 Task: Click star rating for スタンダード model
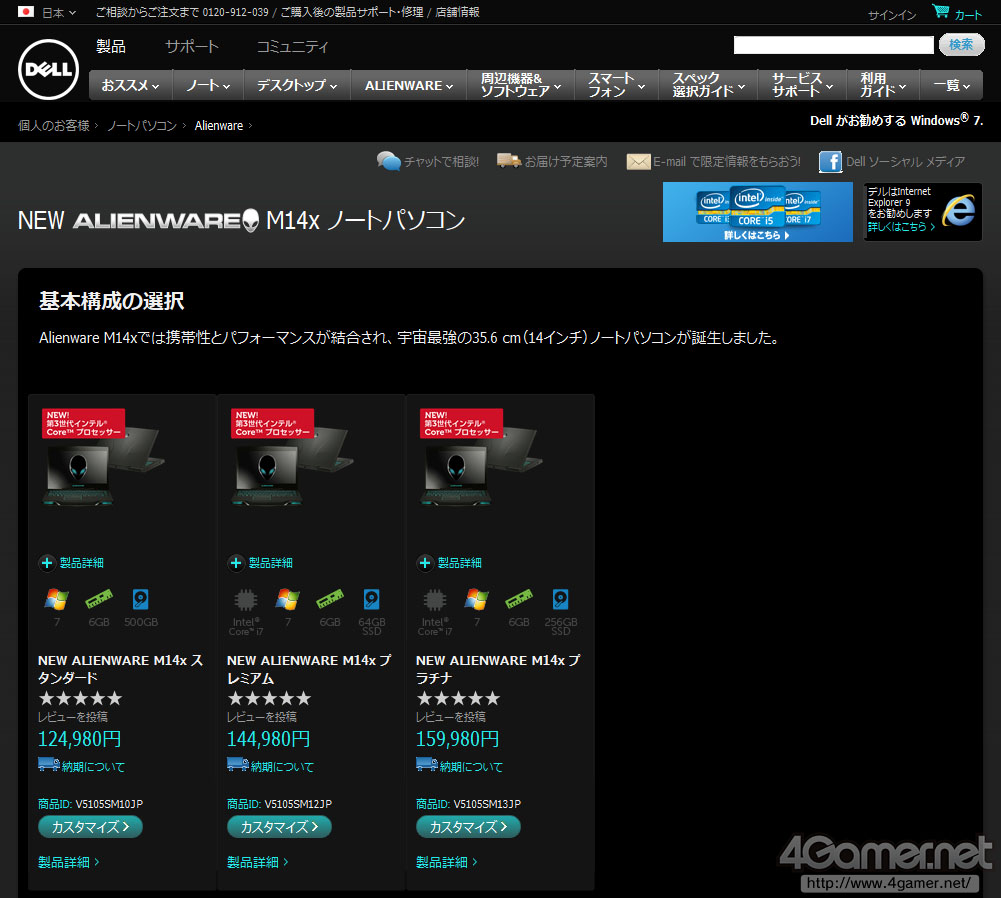[x=80, y=698]
